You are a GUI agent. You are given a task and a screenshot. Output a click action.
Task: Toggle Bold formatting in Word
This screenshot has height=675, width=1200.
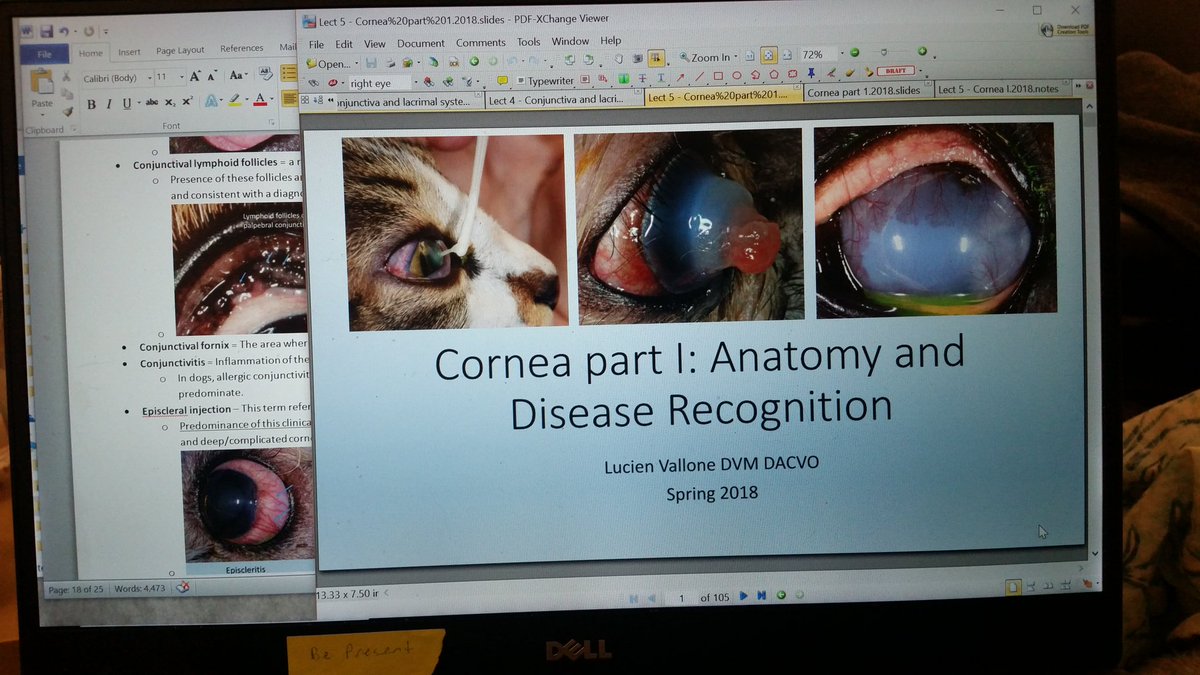91,104
